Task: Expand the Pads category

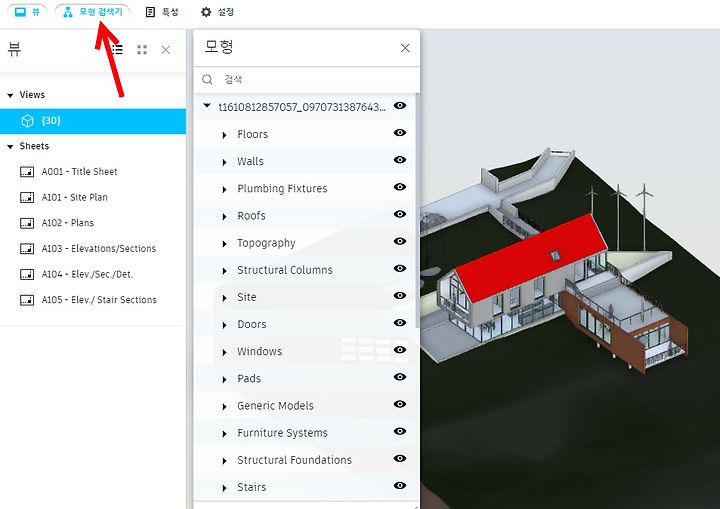Action: click(x=224, y=379)
